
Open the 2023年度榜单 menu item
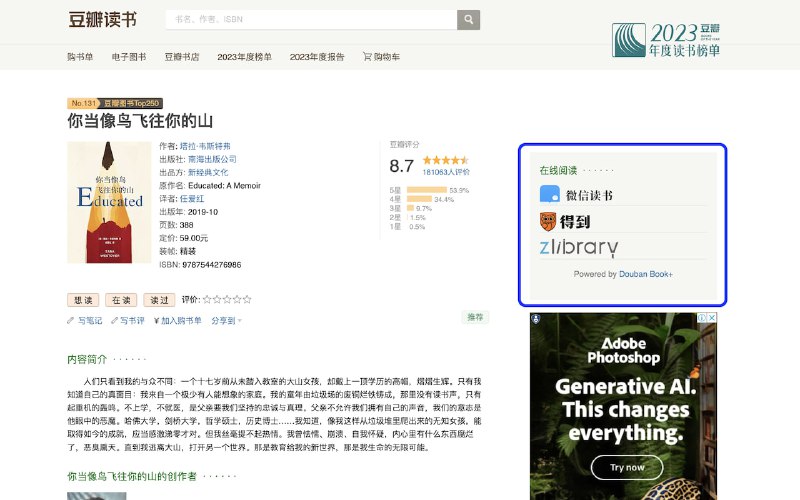coord(244,57)
